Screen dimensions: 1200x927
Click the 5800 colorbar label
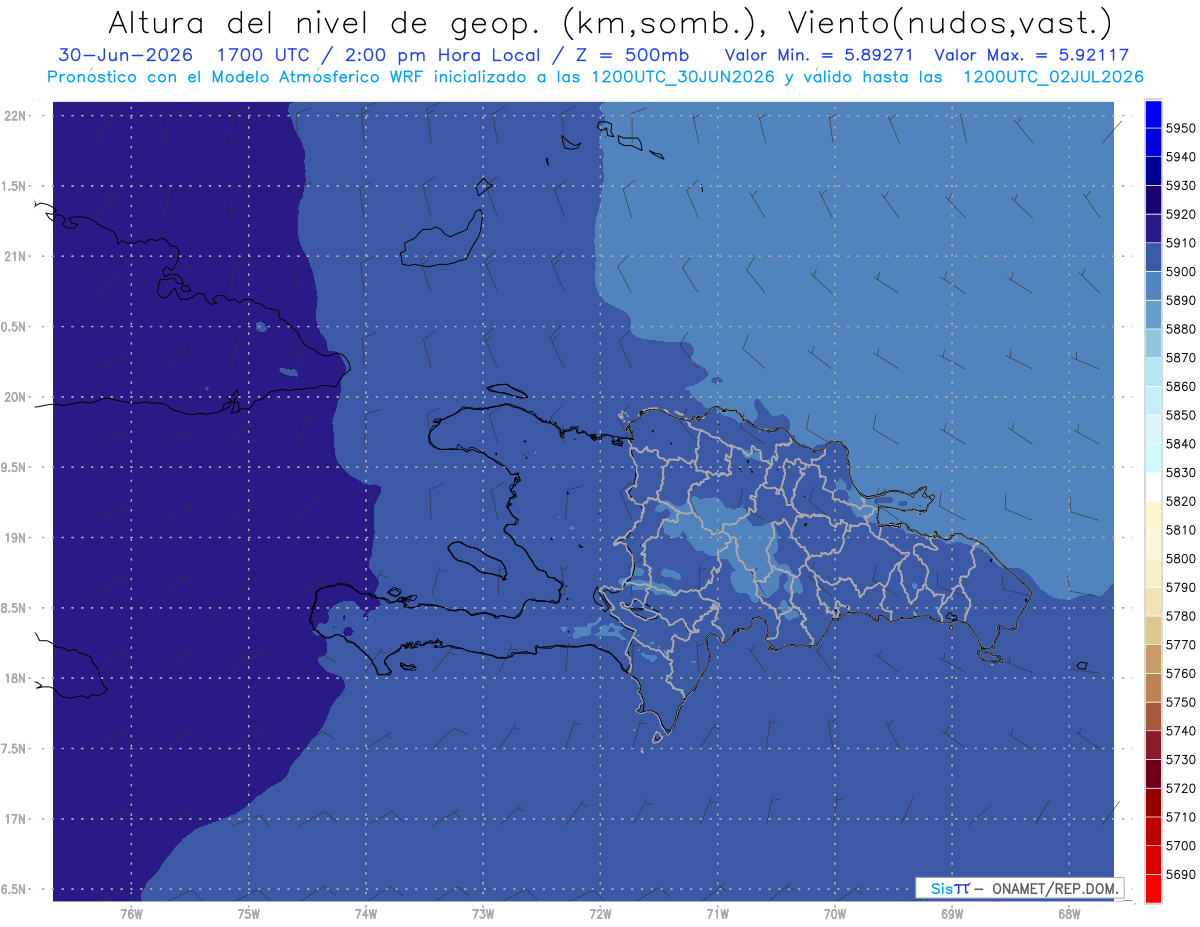1180,559
